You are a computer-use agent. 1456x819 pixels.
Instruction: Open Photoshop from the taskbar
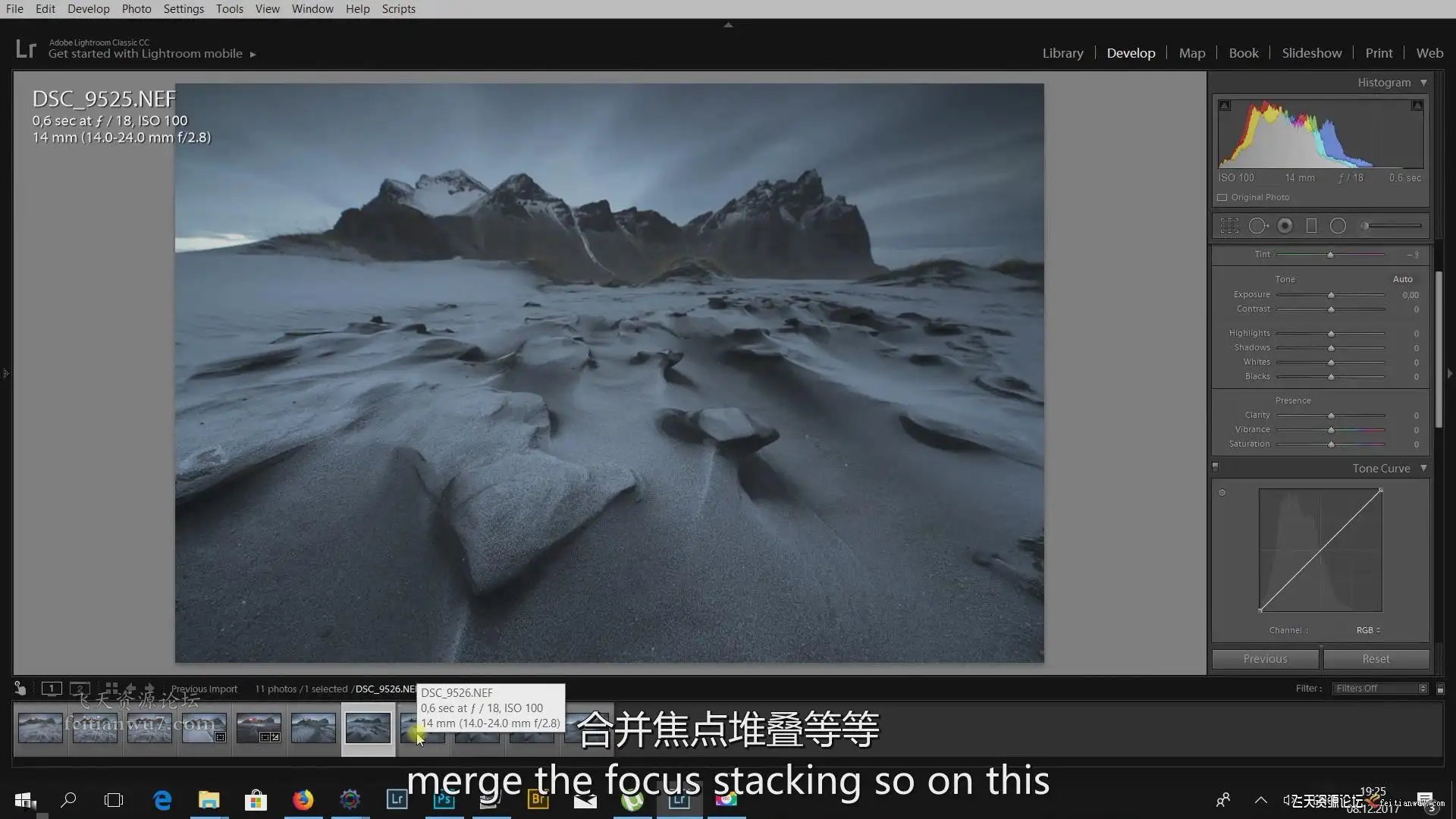click(x=444, y=799)
